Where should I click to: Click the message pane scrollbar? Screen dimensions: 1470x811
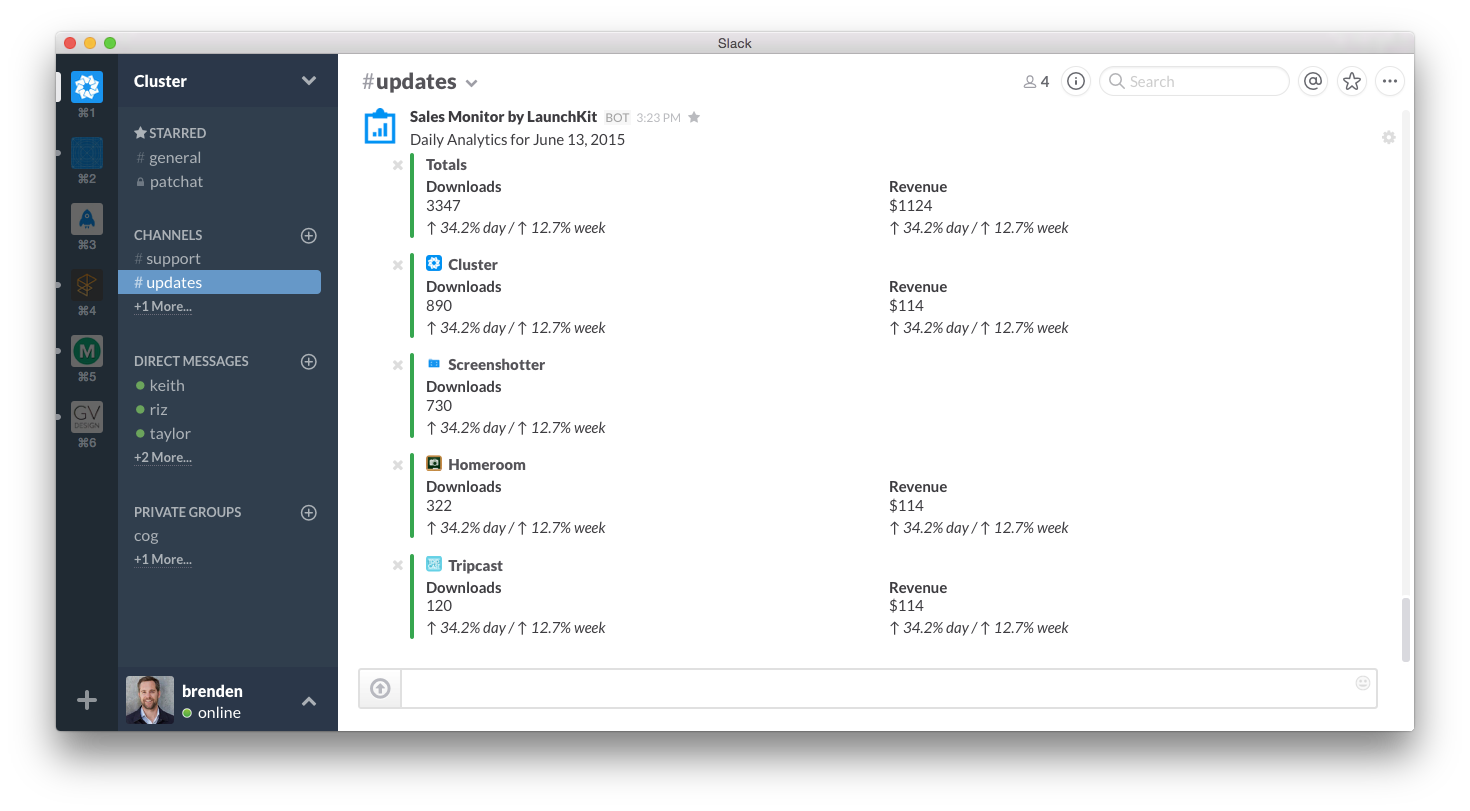[x=1406, y=630]
